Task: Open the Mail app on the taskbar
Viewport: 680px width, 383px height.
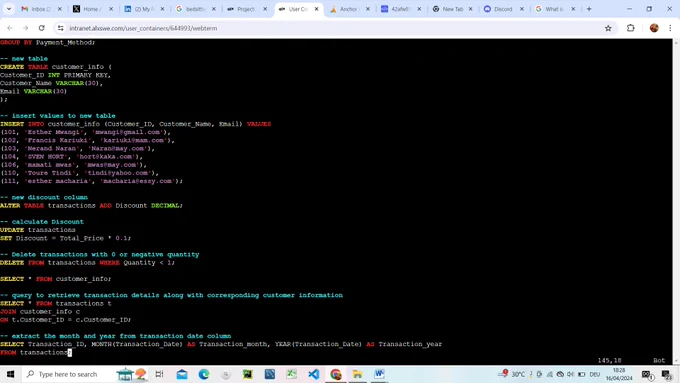Action: point(182,374)
